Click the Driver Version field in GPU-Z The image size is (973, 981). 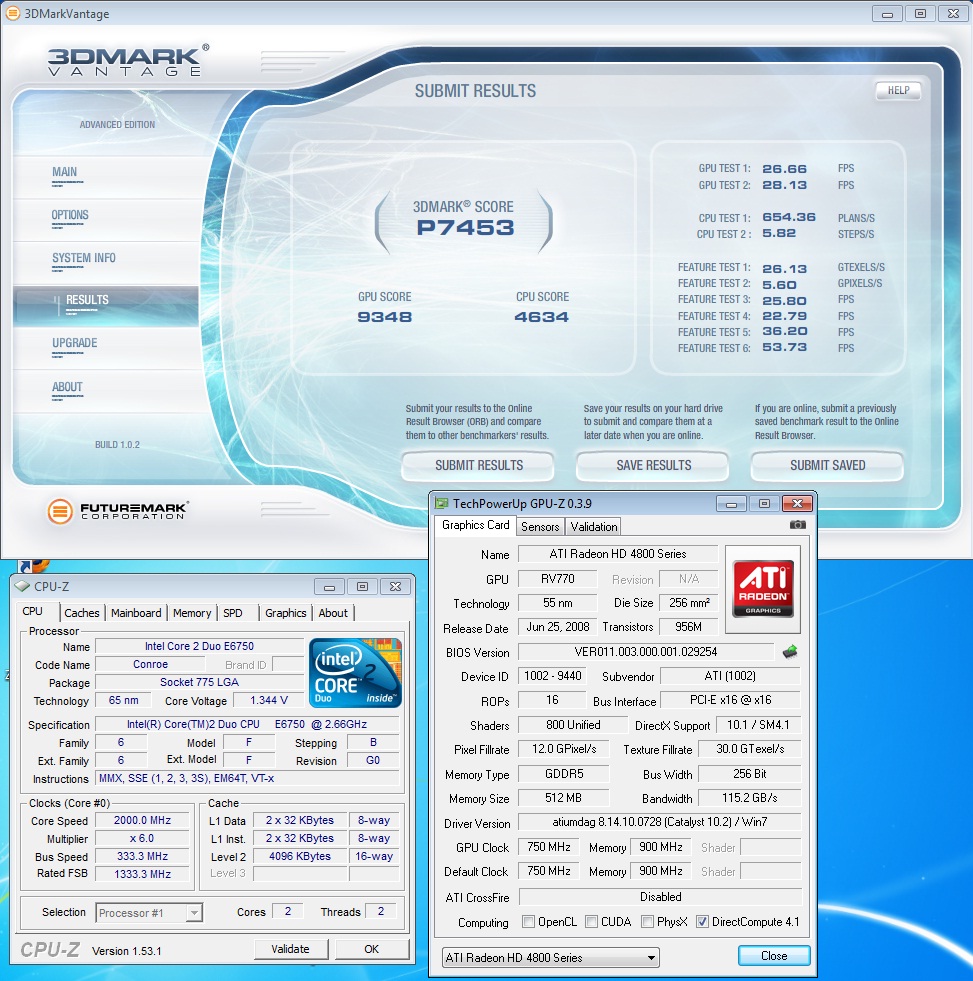point(660,822)
